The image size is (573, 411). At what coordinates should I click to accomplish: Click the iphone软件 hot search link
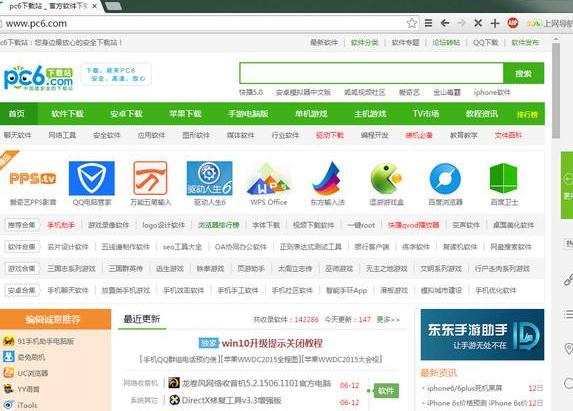point(492,92)
